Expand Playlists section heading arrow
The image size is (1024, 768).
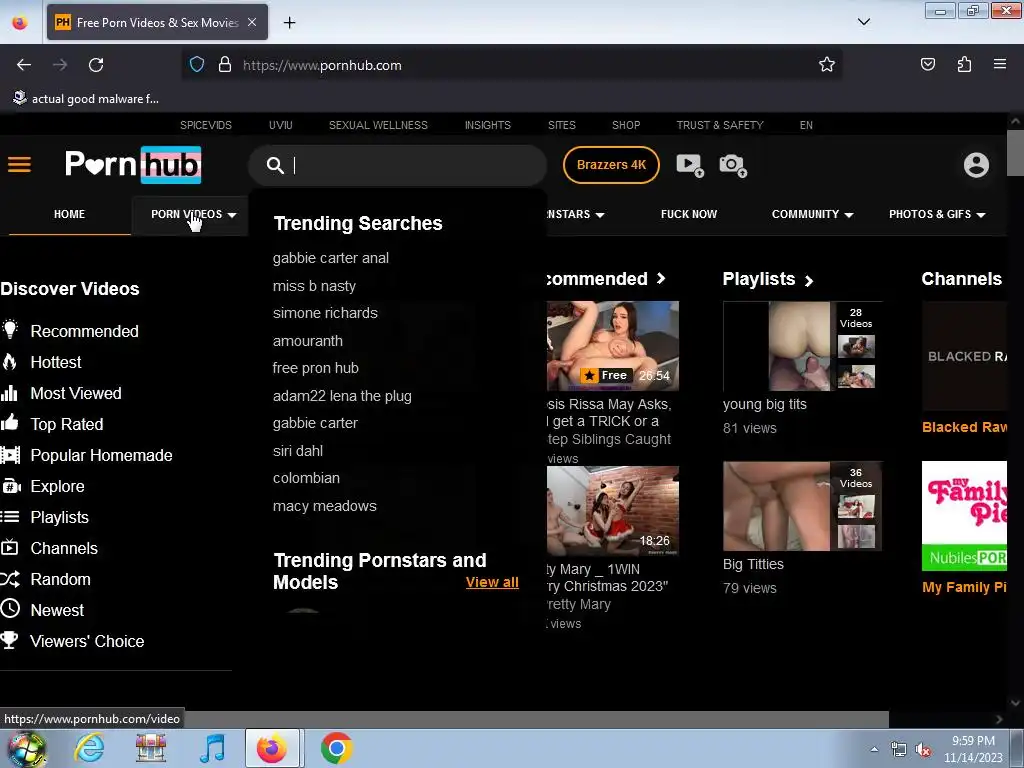808,281
